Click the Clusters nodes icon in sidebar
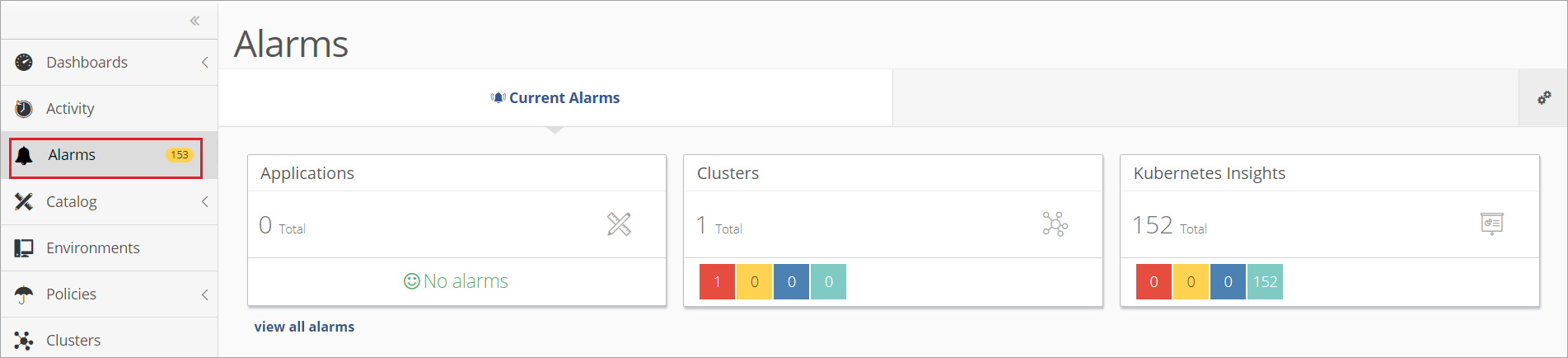This screenshot has width=1568, height=358. (24, 340)
